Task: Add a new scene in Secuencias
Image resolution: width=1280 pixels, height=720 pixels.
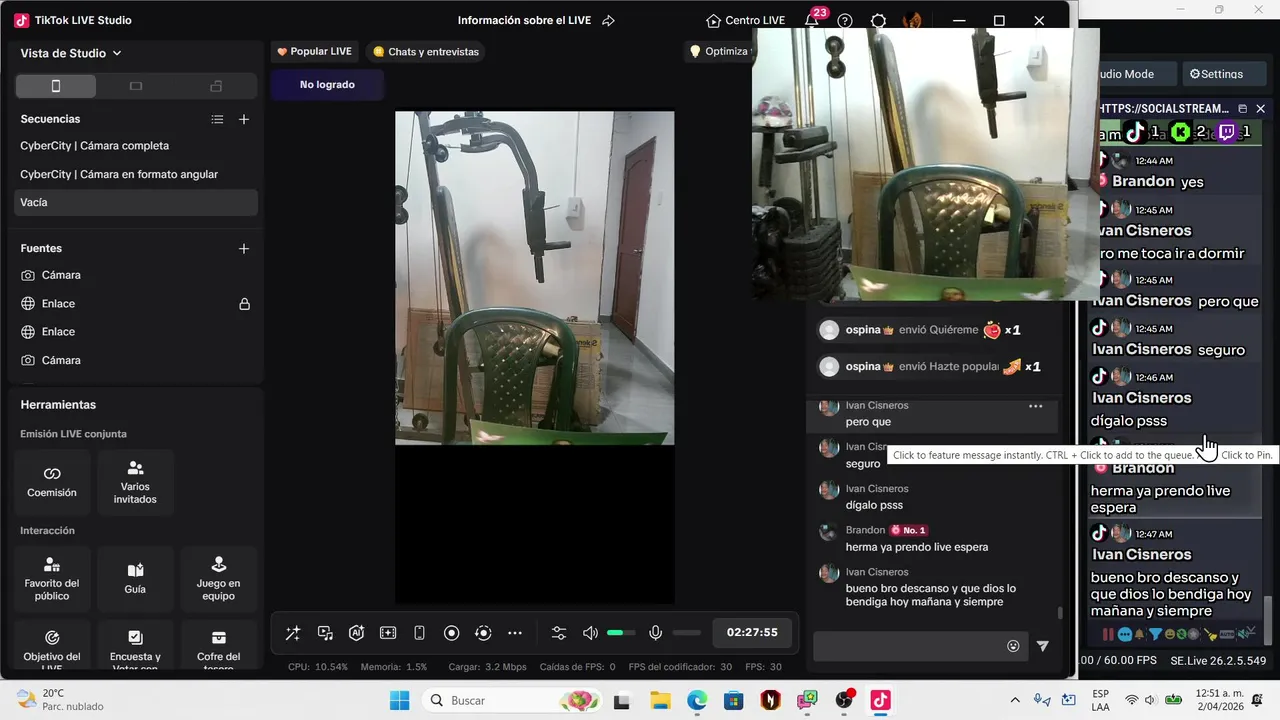Action: point(244,119)
